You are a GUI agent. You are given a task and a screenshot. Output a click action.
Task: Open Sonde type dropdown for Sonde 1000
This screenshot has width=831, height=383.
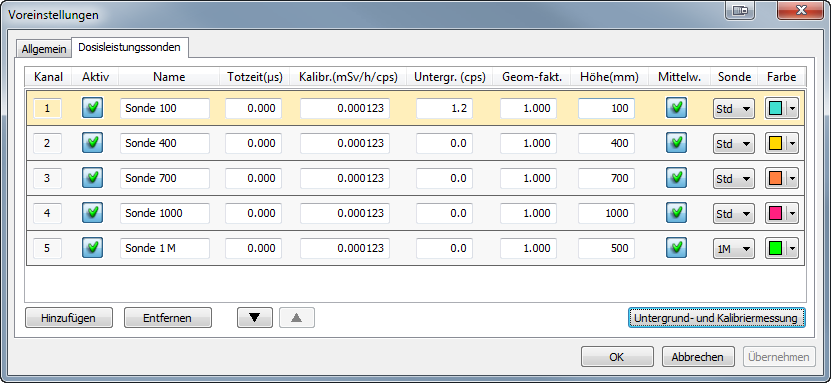coord(733,213)
